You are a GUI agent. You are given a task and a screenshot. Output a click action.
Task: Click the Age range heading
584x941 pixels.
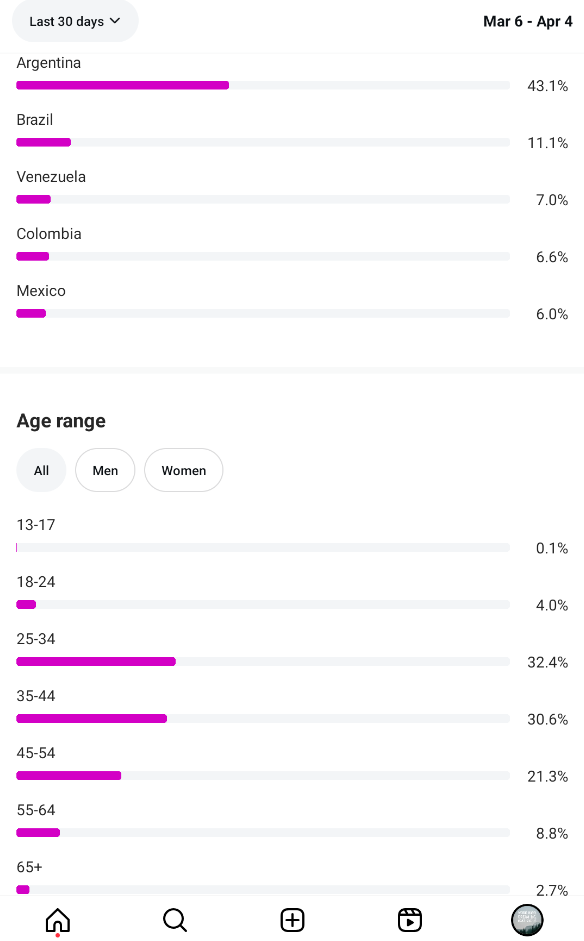(x=61, y=421)
